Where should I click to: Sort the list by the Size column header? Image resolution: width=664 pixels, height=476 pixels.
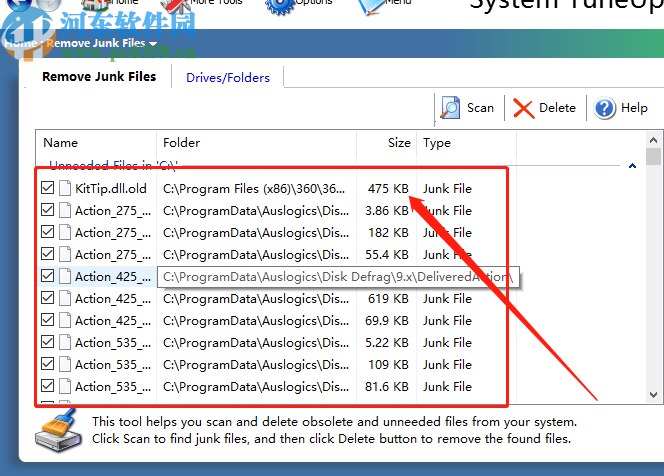[x=399, y=143]
